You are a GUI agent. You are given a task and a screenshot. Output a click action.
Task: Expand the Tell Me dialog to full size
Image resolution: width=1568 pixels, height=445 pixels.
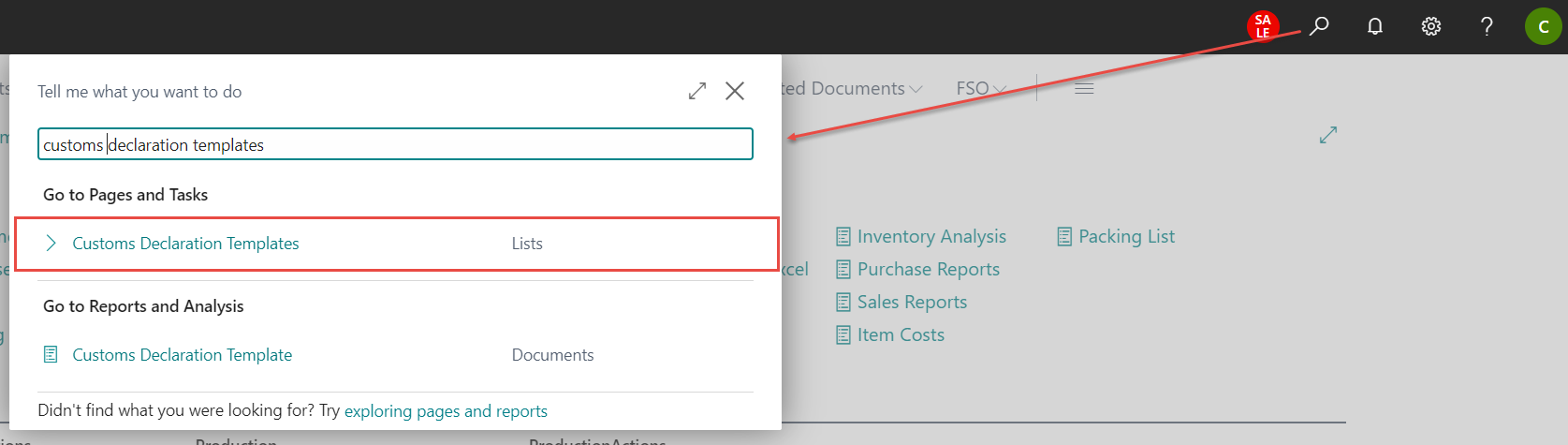(697, 91)
